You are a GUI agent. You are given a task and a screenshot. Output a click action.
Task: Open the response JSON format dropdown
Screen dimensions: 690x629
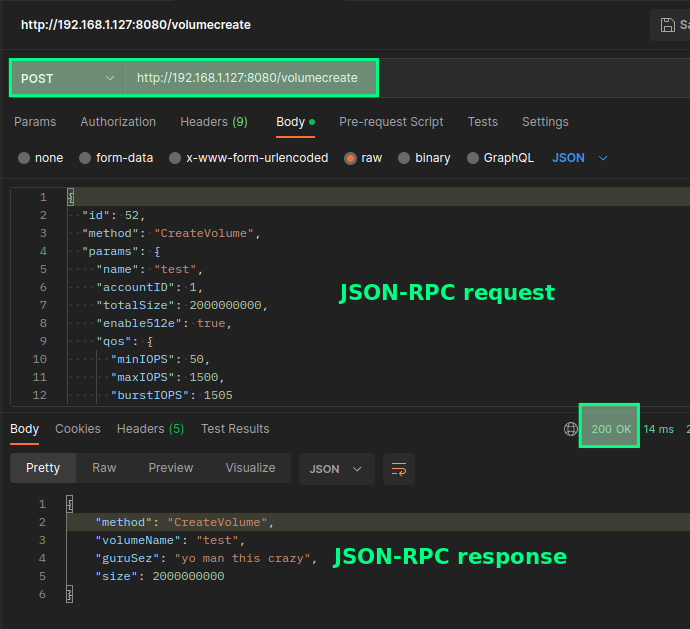(337, 469)
